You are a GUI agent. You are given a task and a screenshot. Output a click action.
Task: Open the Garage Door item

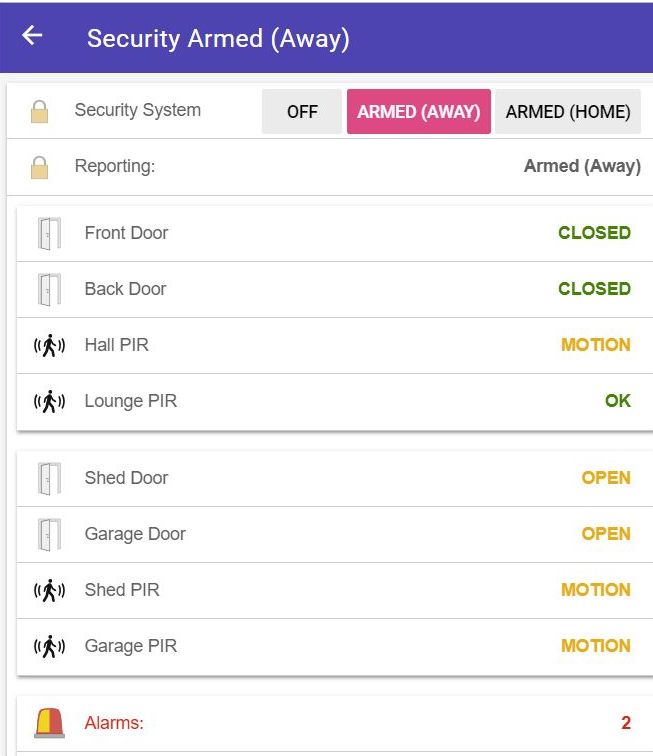coord(335,534)
